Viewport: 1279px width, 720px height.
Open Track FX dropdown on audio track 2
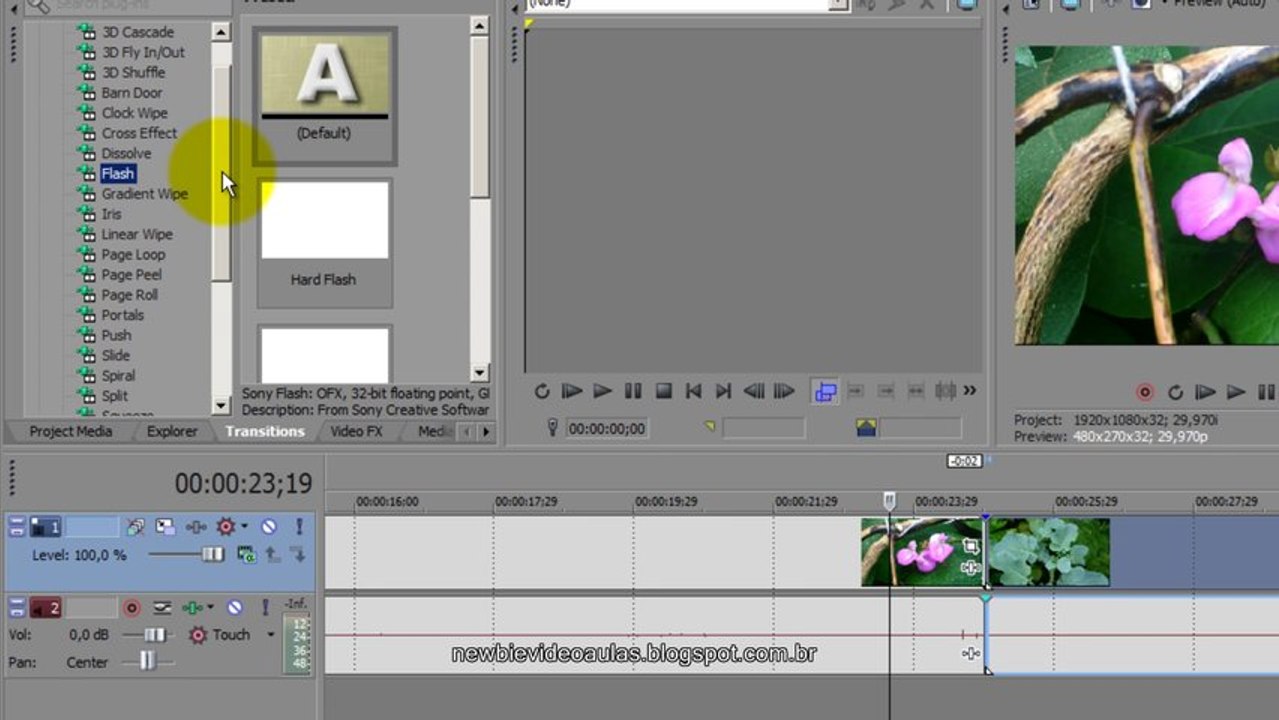[210, 607]
